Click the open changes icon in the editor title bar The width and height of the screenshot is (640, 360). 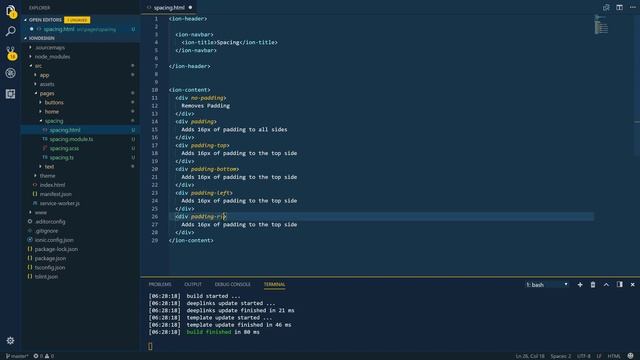[606, 7]
